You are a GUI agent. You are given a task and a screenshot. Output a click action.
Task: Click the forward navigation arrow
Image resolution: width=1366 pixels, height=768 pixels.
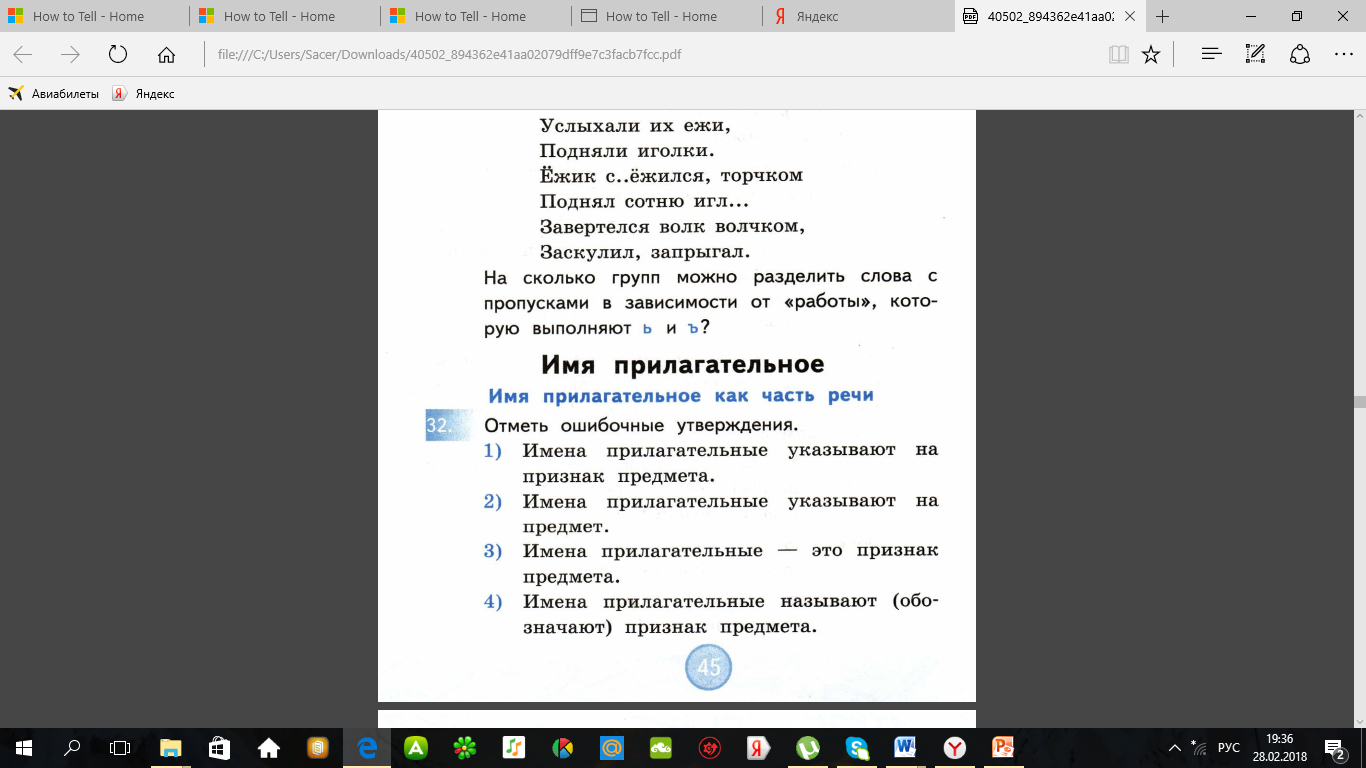tap(70, 55)
